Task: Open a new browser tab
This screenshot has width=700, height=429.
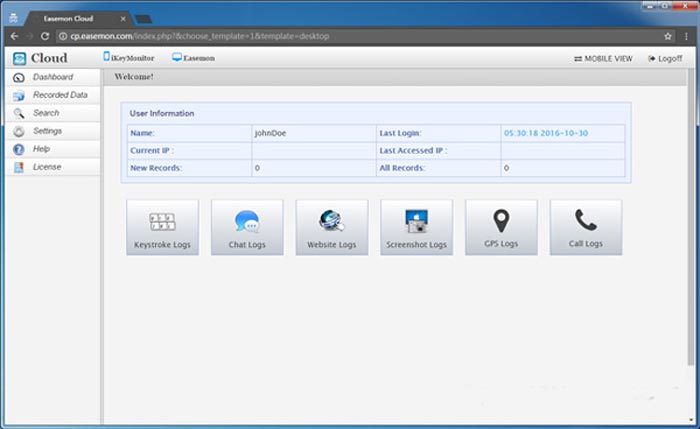Action: pyautogui.click(x=143, y=19)
